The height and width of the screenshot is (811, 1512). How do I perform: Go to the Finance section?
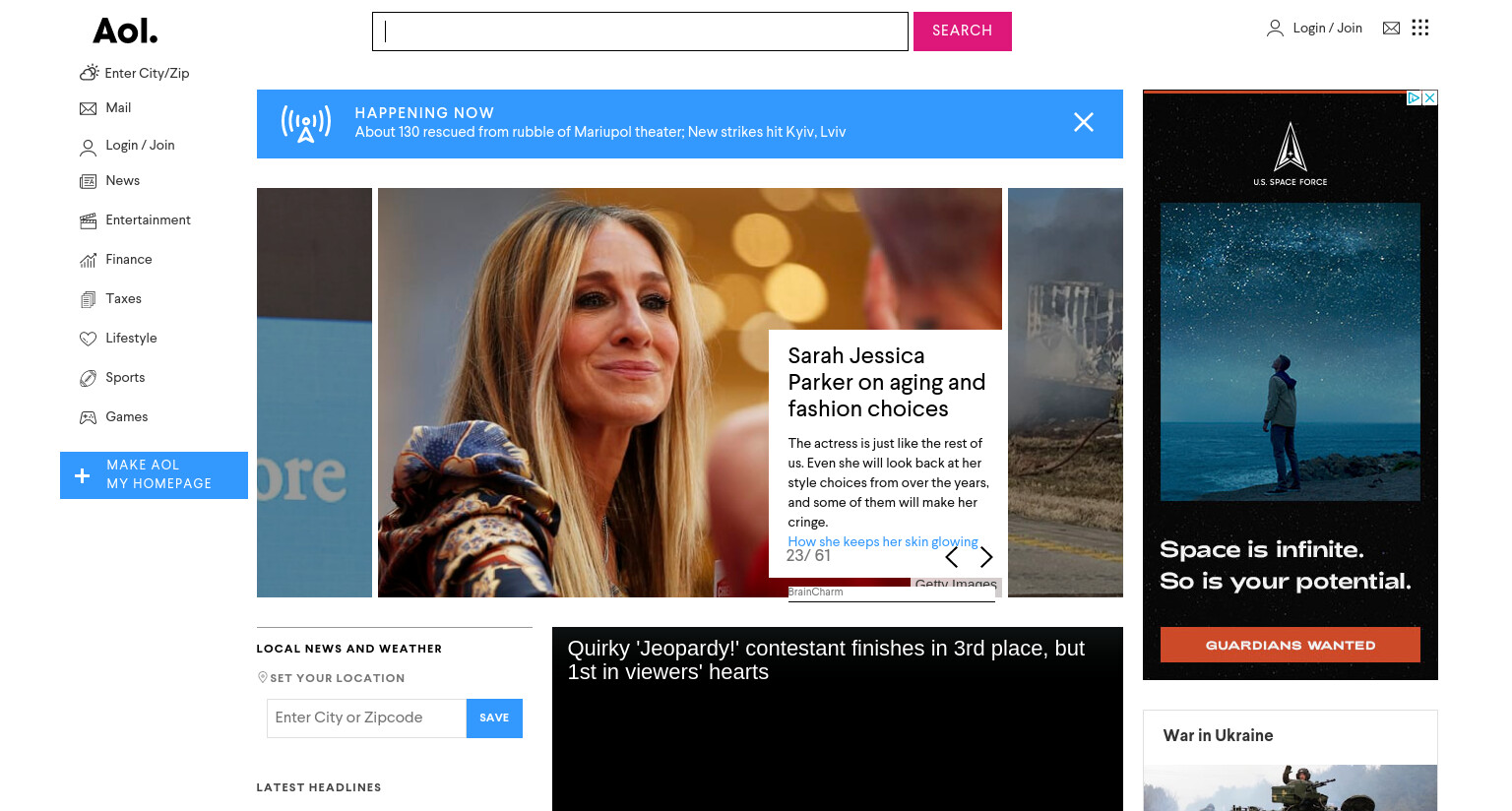(x=129, y=260)
